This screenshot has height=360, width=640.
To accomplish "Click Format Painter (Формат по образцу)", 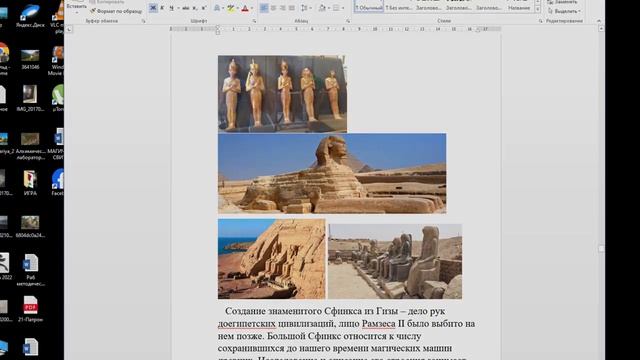I will [116, 11].
